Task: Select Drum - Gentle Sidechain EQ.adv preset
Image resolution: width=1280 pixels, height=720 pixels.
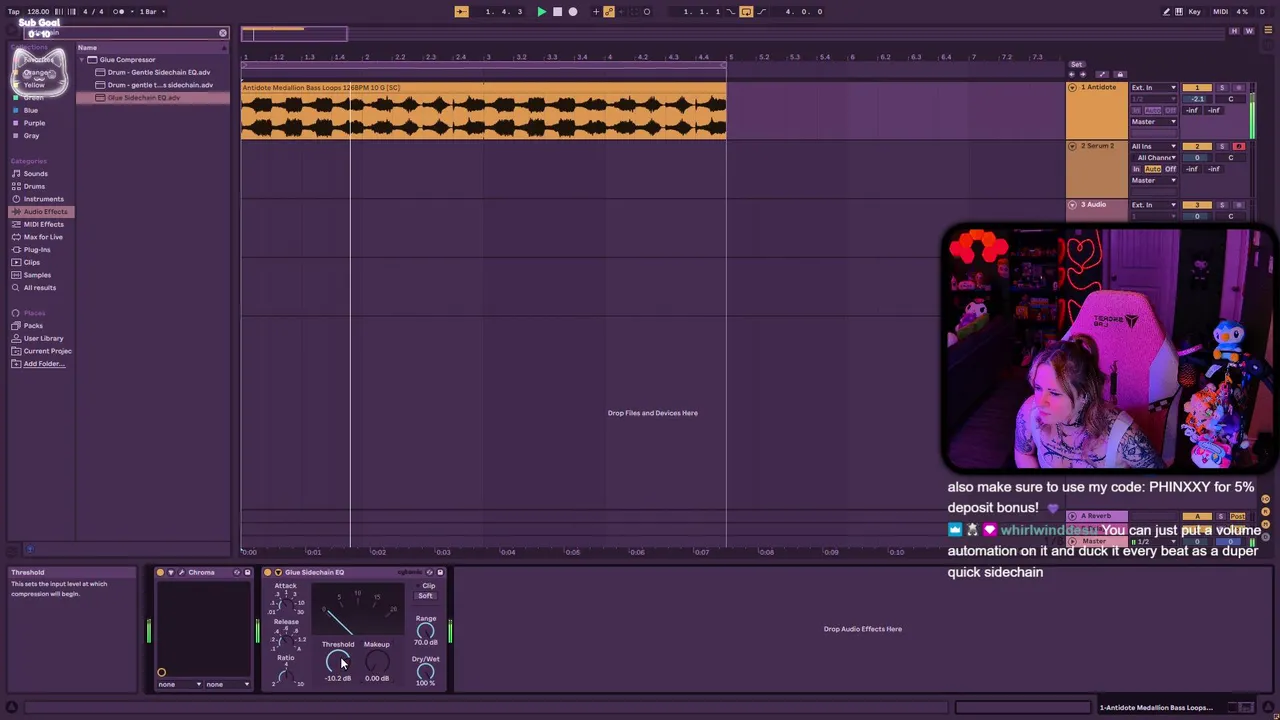Action: click(158, 73)
